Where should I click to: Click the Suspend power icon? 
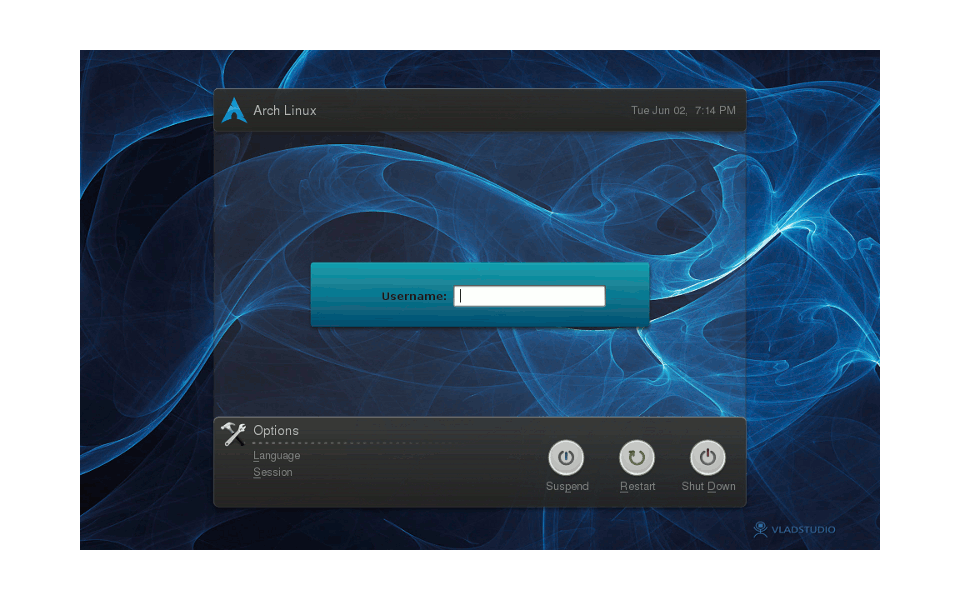(566, 457)
